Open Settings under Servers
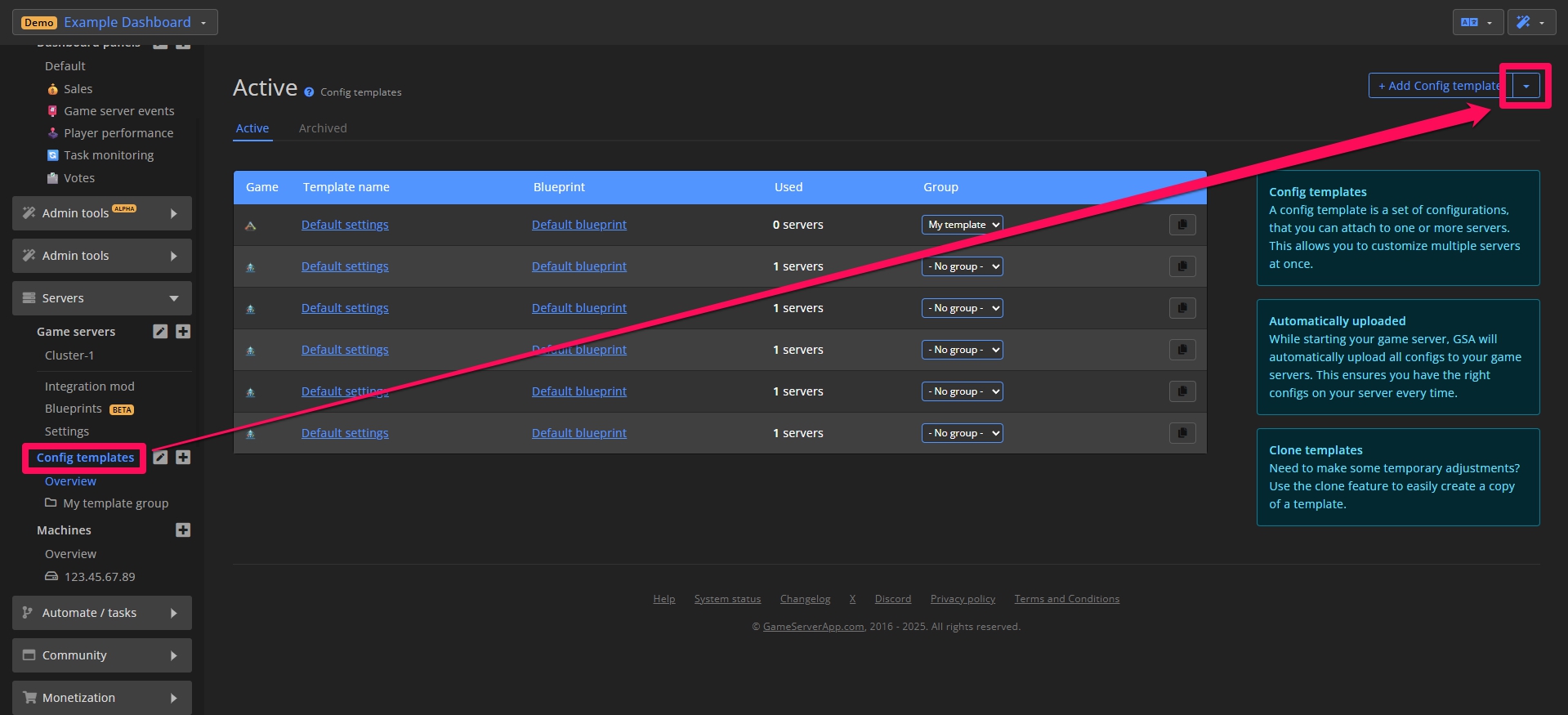Image resolution: width=1568 pixels, height=715 pixels. [67, 431]
